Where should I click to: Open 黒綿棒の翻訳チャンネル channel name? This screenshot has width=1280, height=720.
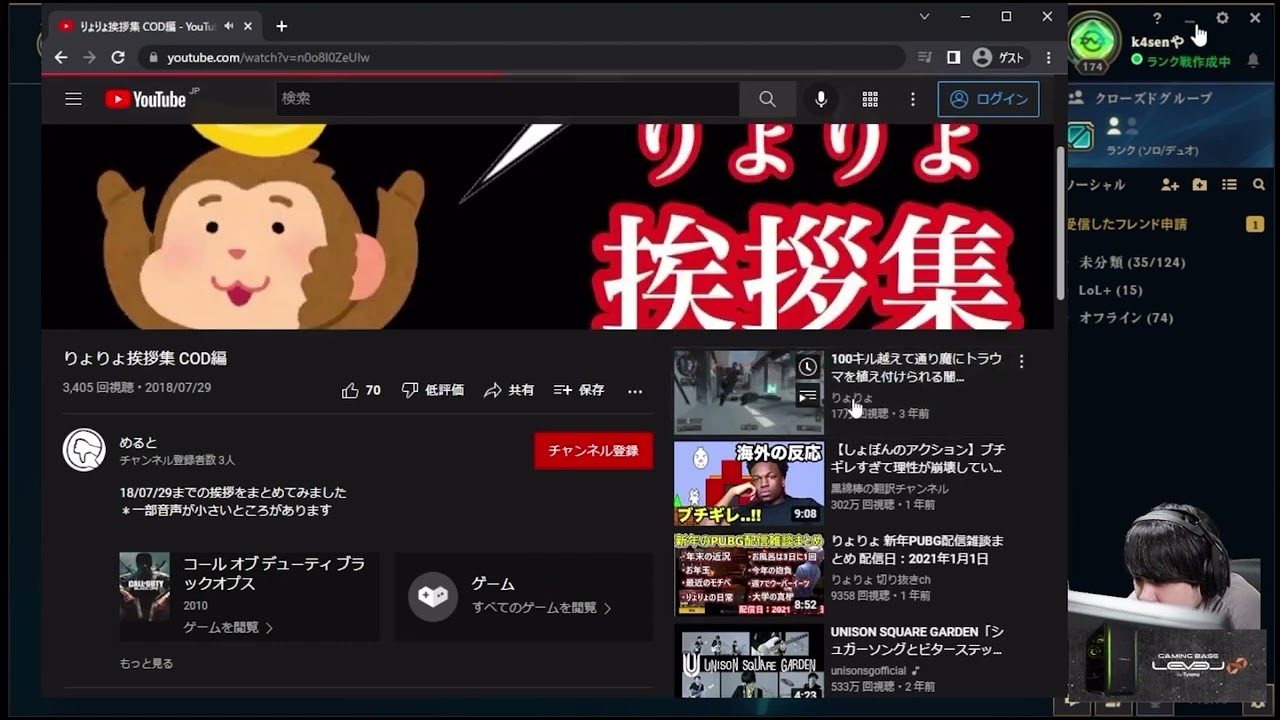(889, 489)
